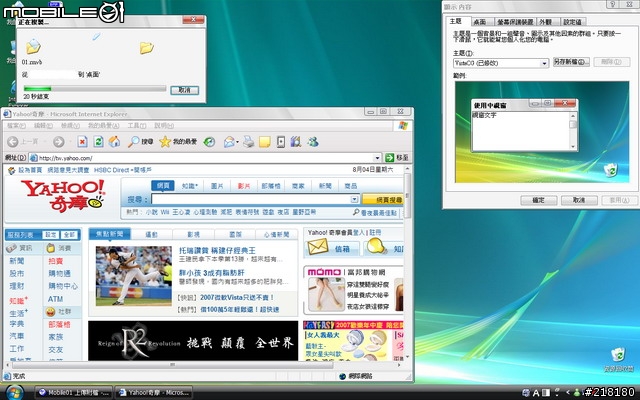Click the language bar A icon in tray

(x=536, y=393)
